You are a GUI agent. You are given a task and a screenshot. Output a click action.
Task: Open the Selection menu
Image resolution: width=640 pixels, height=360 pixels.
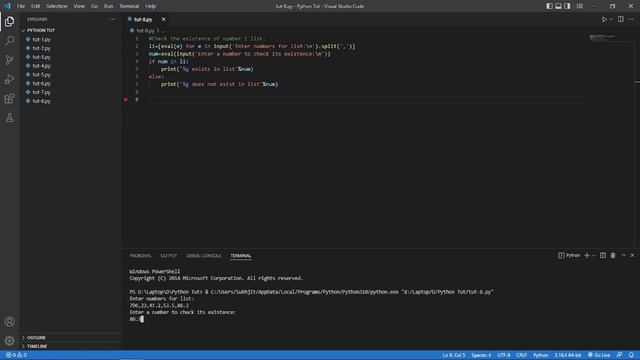pos(57,6)
